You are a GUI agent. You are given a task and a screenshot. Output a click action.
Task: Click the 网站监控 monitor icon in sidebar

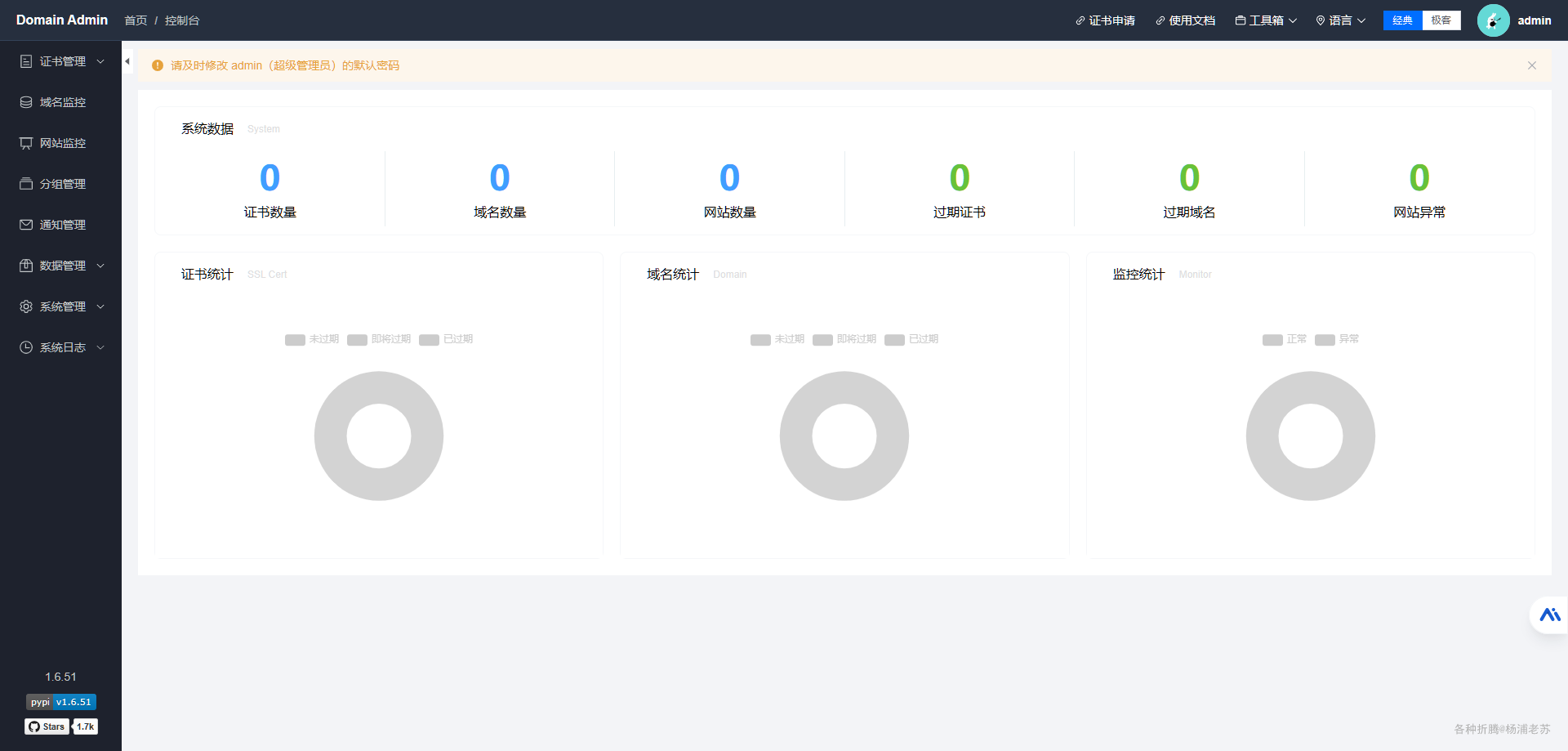pyautogui.click(x=26, y=143)
